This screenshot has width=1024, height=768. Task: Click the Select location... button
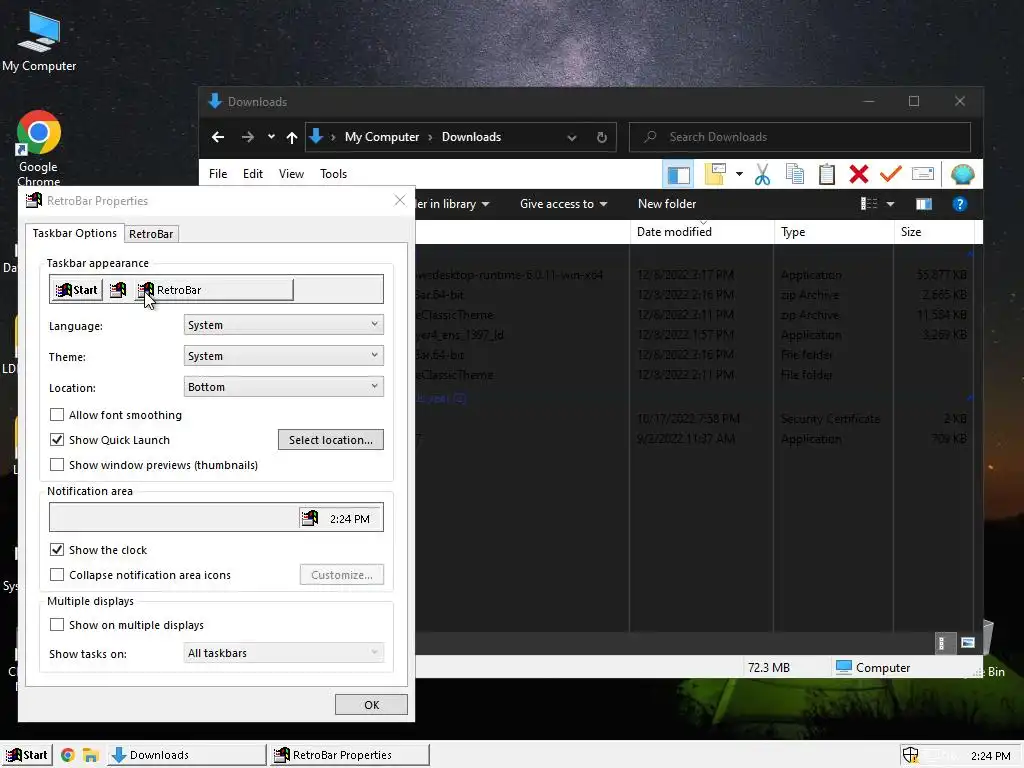click(330, 440)
